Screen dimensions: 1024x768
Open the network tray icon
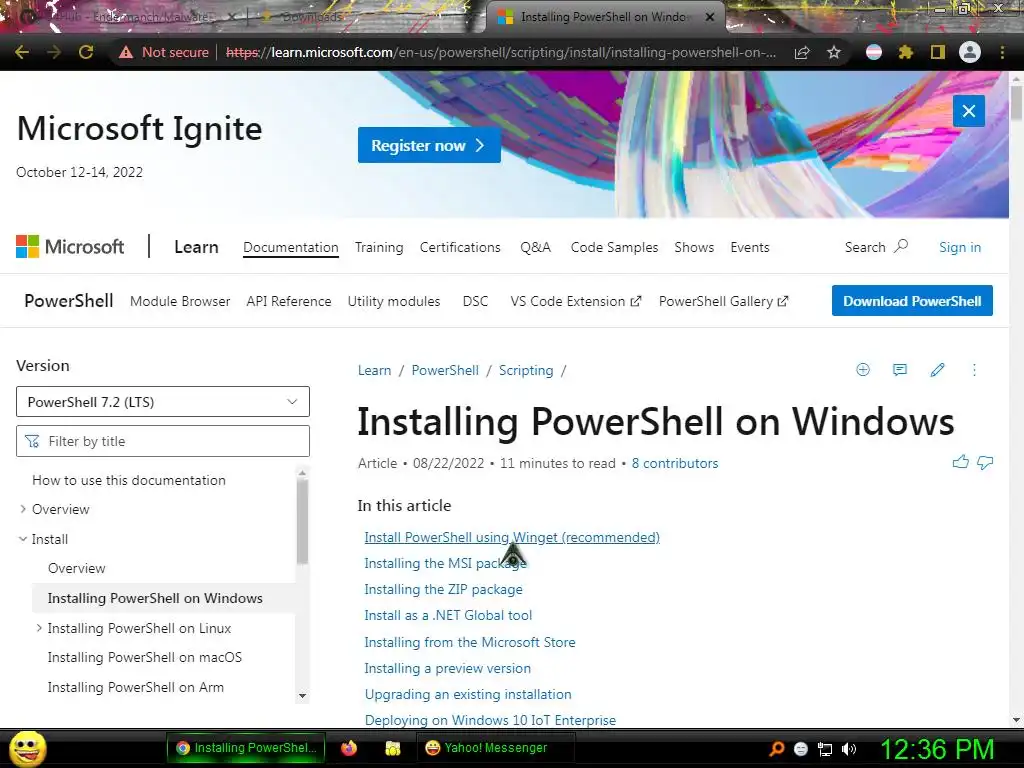[x=825, y=749]
